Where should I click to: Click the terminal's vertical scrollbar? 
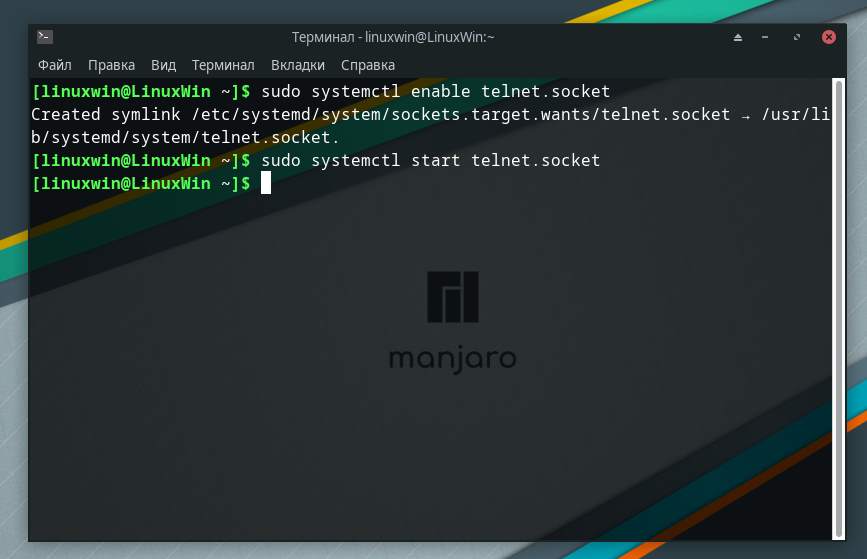click(839, 309)
